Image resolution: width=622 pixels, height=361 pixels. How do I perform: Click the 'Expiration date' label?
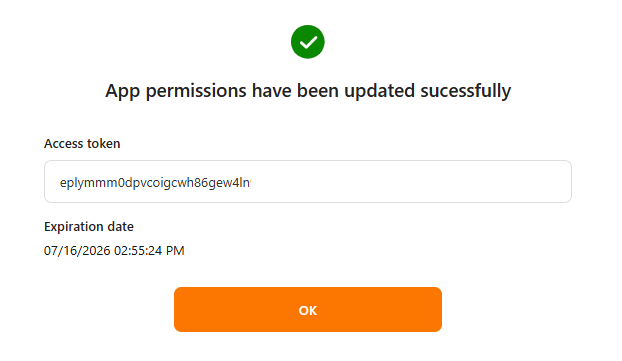pos(89,227)
